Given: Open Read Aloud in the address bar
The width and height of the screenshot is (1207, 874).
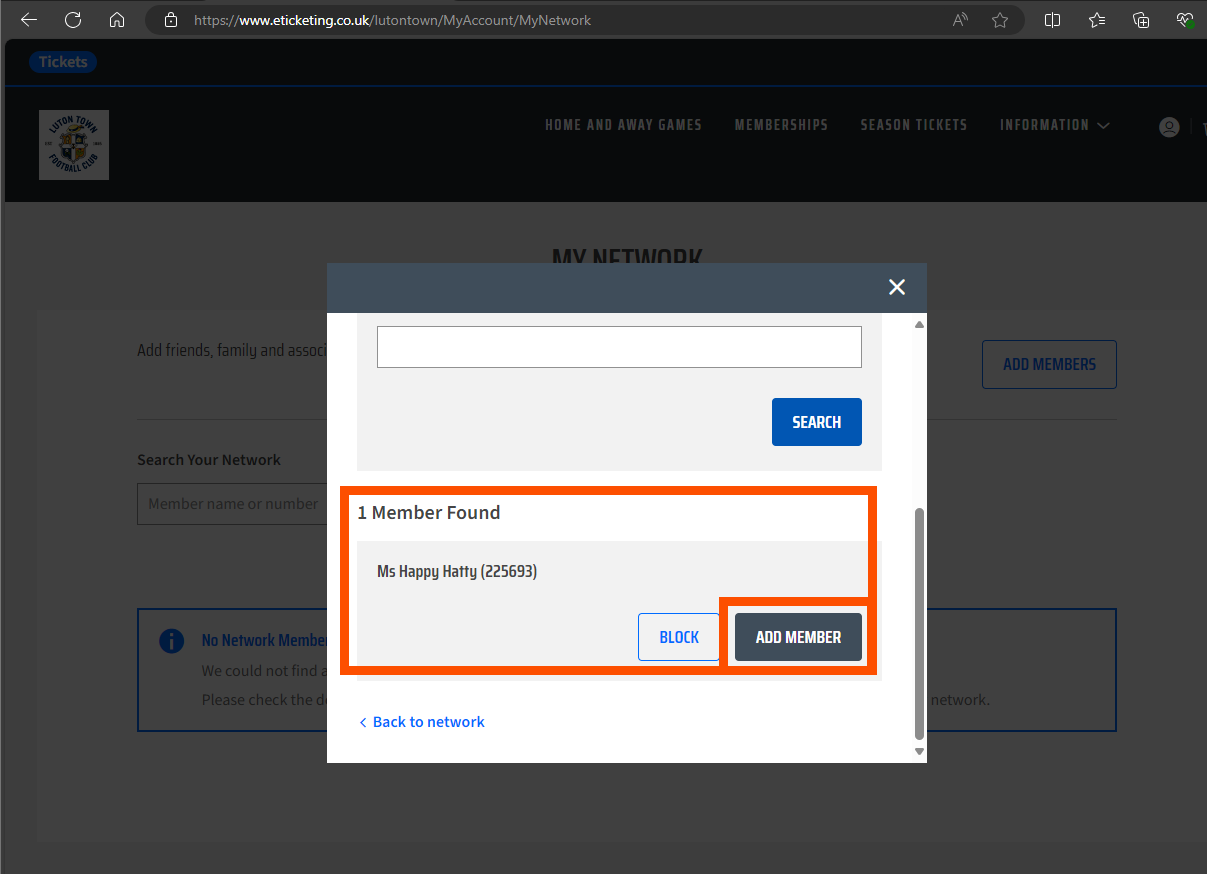Looking at the screenshot, I should click(960, 20).
